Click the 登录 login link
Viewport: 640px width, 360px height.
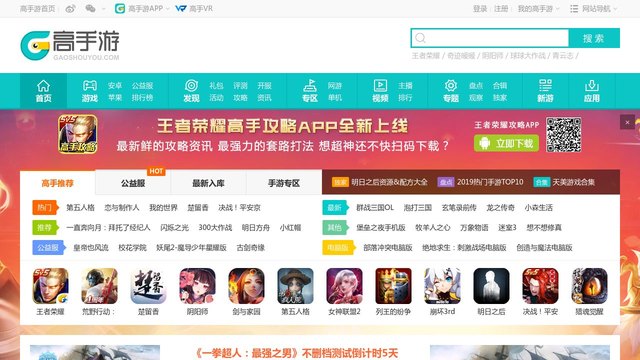point(480,9)
